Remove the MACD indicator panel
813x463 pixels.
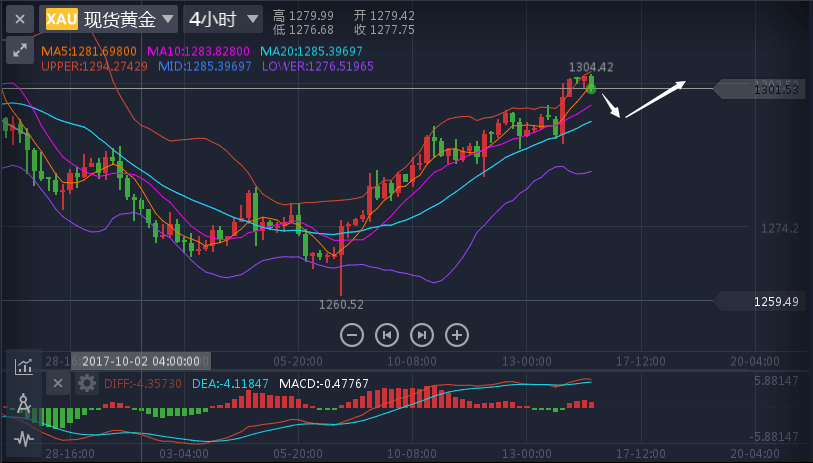58,383
